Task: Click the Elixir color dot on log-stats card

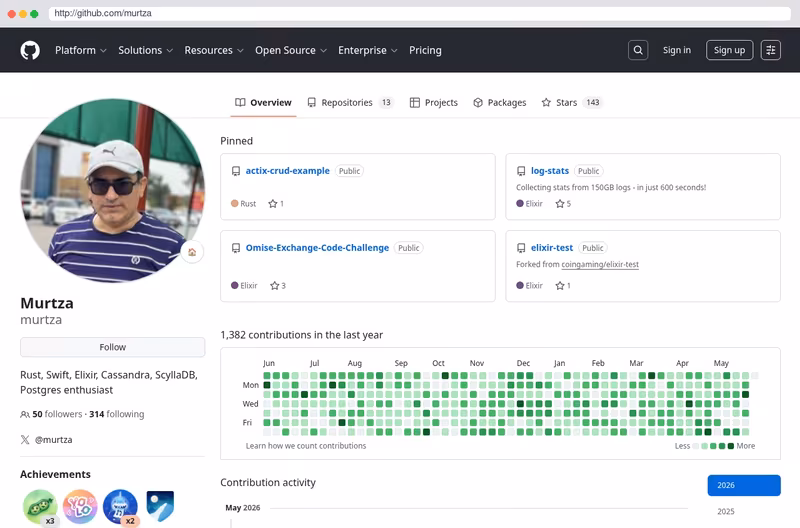Action: coord(520,204)
